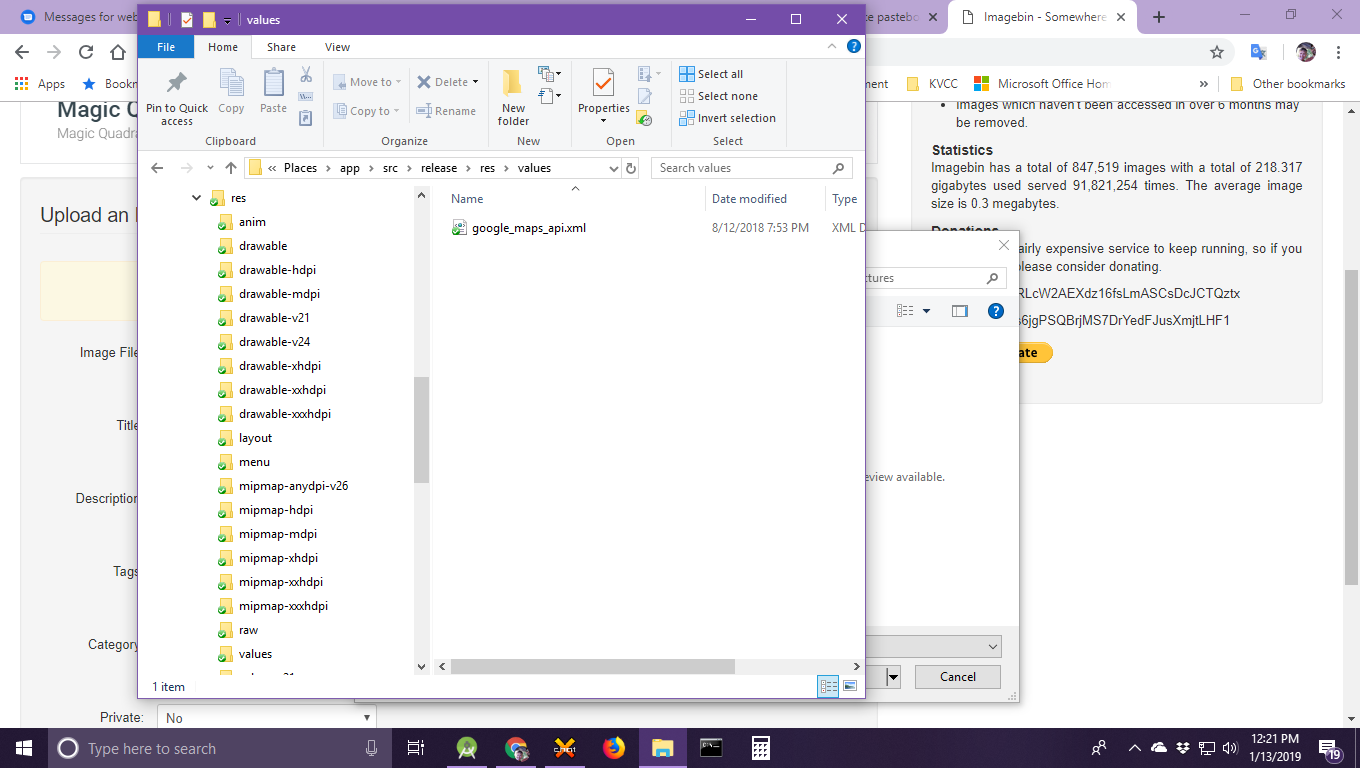This screenshot has height=768, width=1360.
Task: Click the Copy path icon
Action: pos(306,96)
